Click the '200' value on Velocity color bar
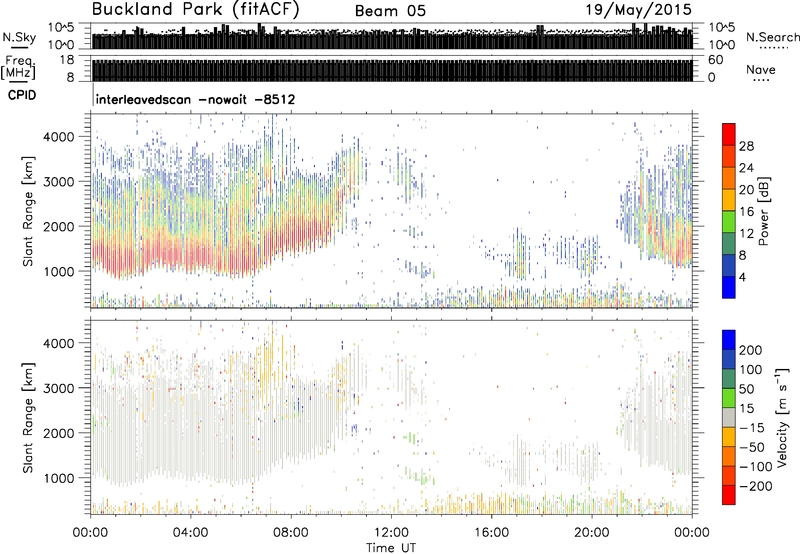Screen dimensions: 800x554 click(x=751, y=350)
